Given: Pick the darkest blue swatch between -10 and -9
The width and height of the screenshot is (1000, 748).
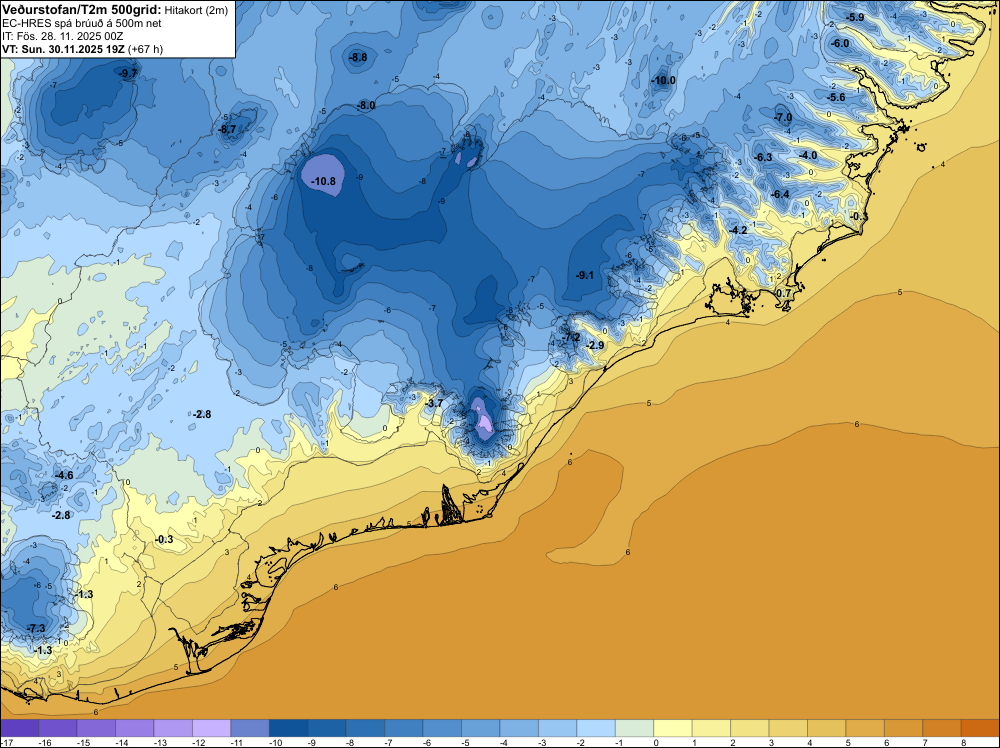Looking at the screenshot, I should 288,728.
